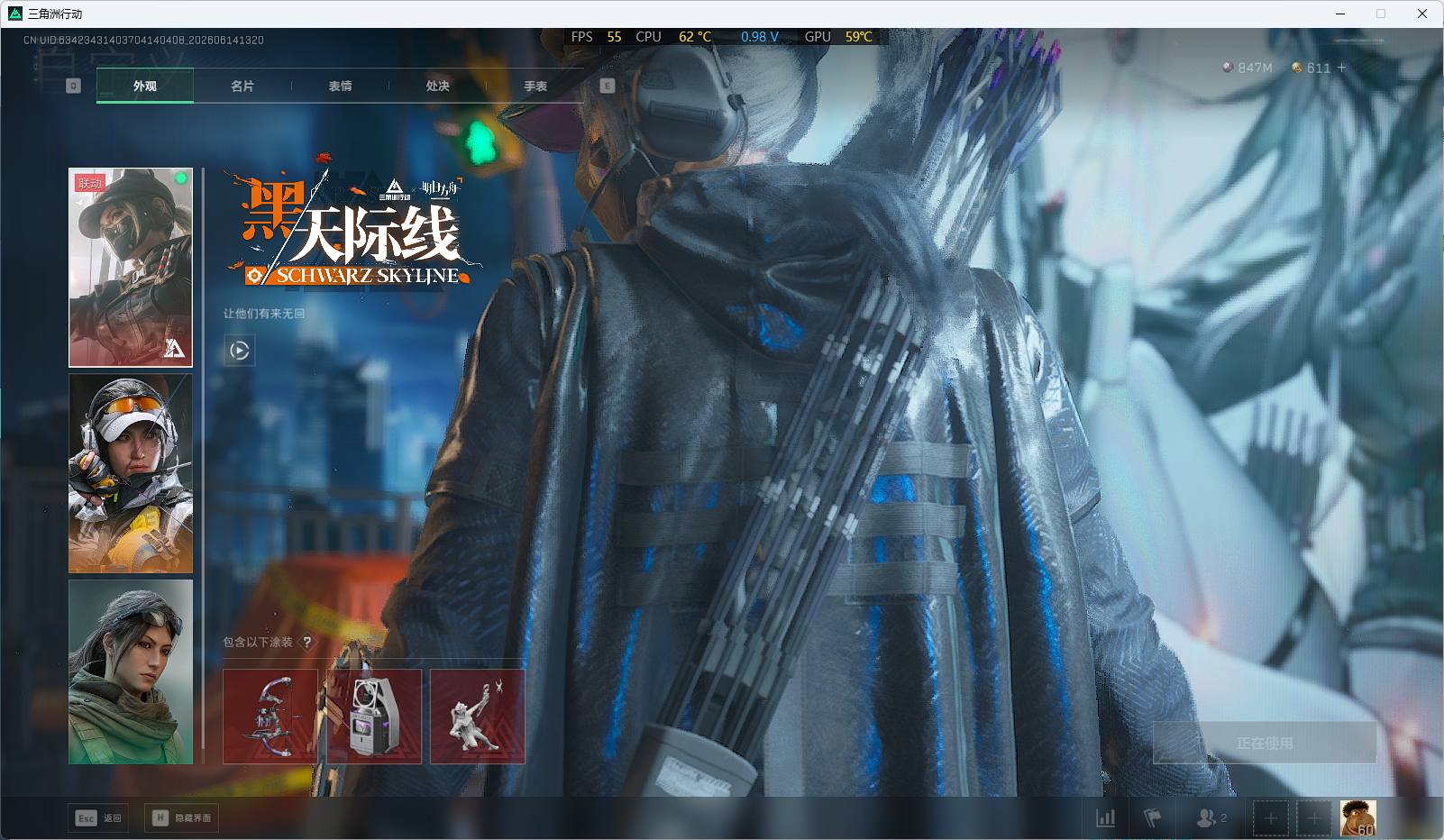Close the 三角洲行动 window
Image resolution: width=1444 pixels, height=840 pixels.
(x=1422, y=14)
